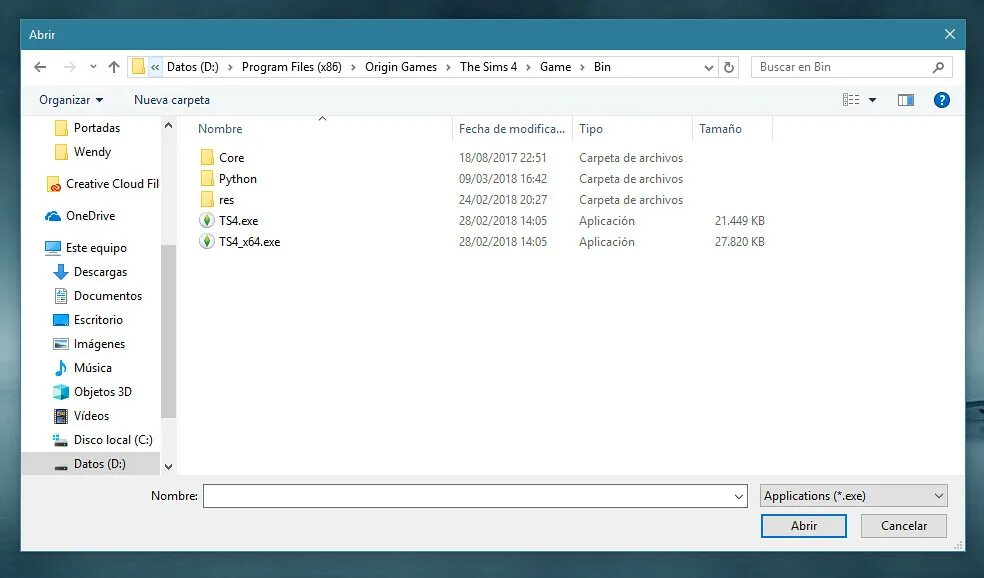The width and height of the screenshot is (984, 578).
Task: Select the Core folder
Action: tap(232, 158)
